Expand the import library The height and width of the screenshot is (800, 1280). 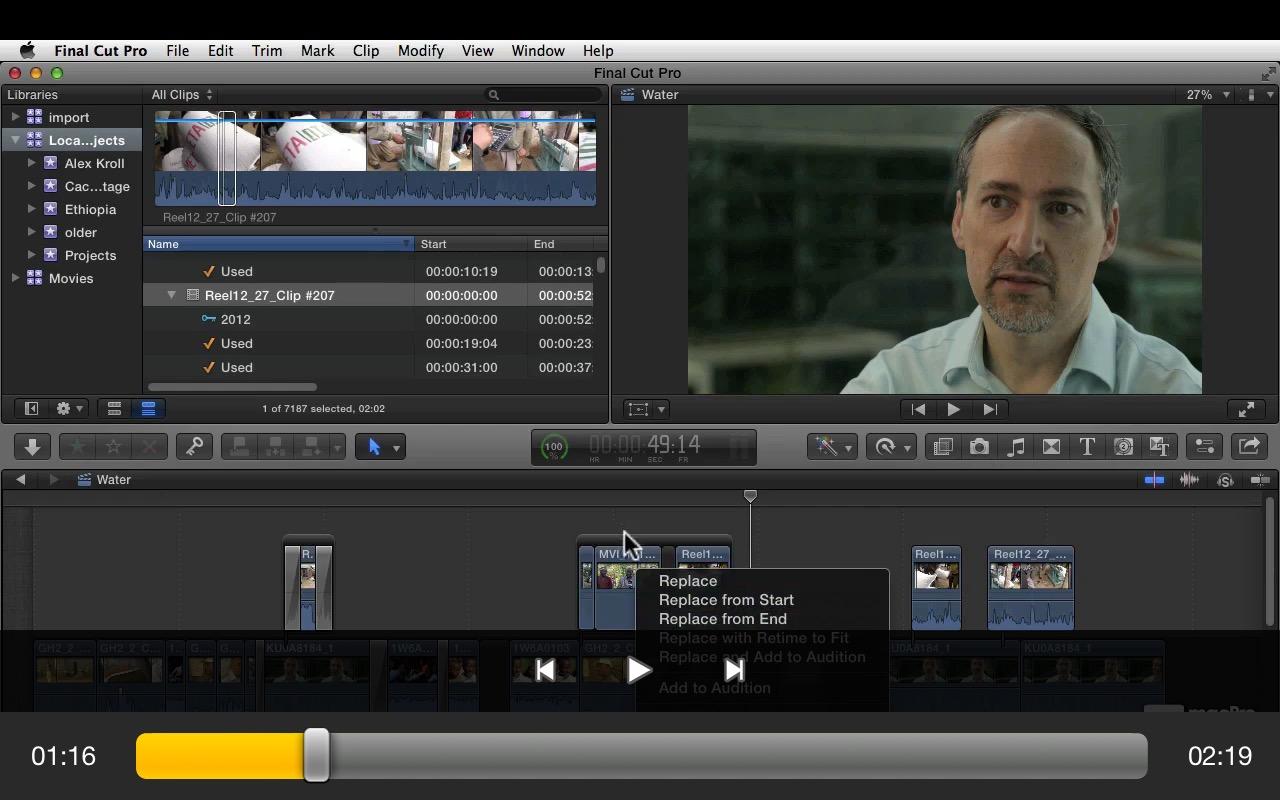[x=15, y=117]
